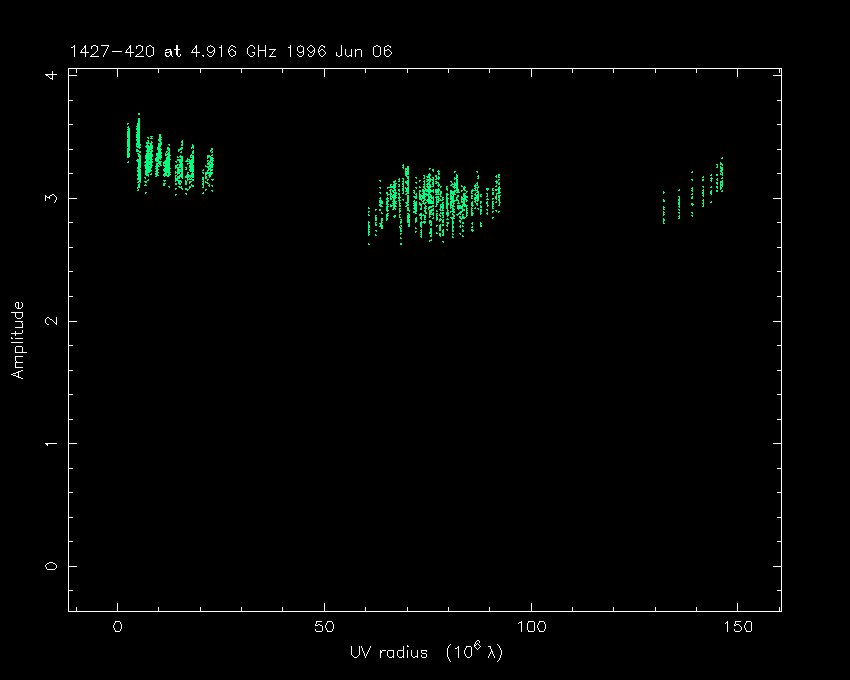Image resolution: width=850 pixels, height=680 pixels.
Task: Click the y-axis tick label "1"
Action: coord(50,443)
